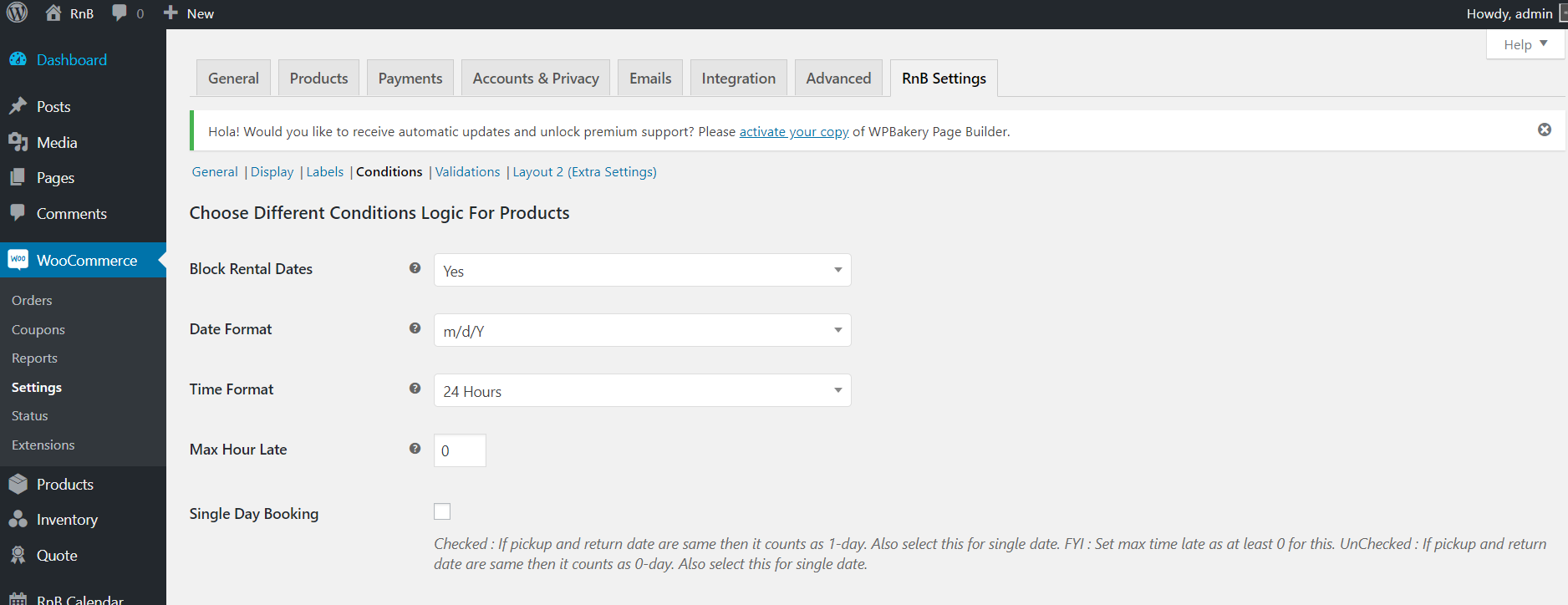Open Inventory in the sidebar menu
This screenshot has width=1568, height=605.
67,520
